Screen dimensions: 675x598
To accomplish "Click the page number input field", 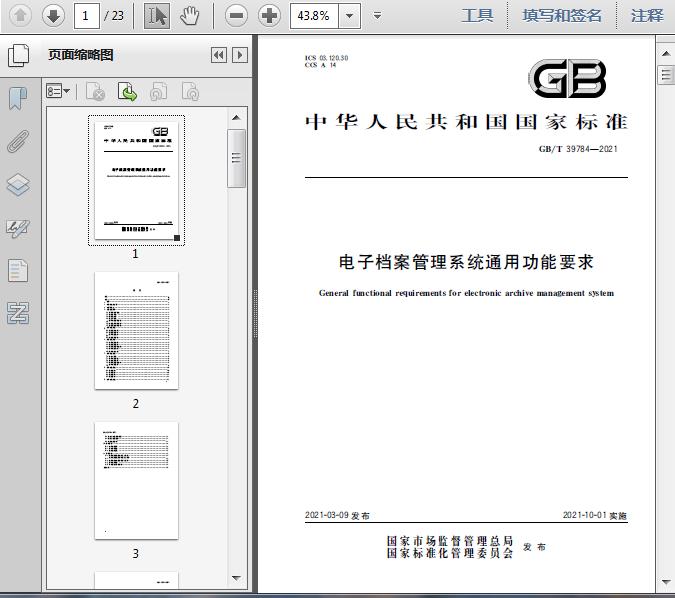I will [87, 16].
